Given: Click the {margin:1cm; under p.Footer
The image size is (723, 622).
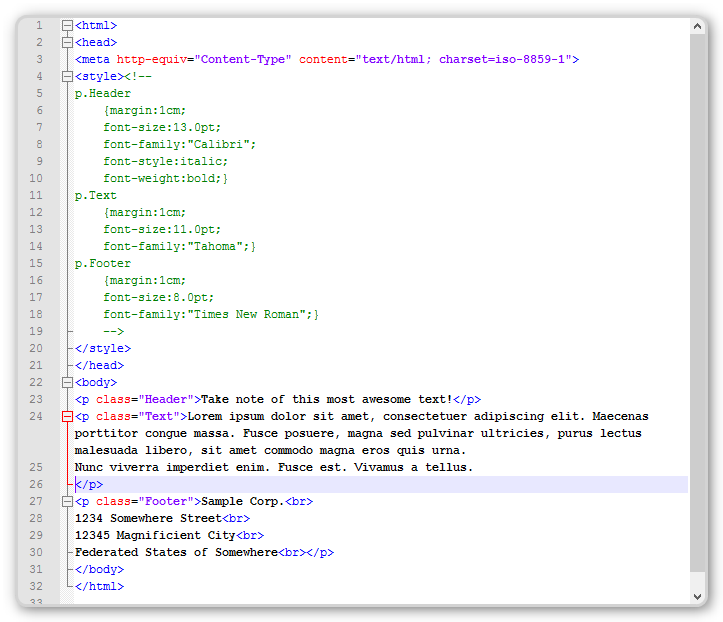Looking at the screenshot, I should [x=145, y=280].
